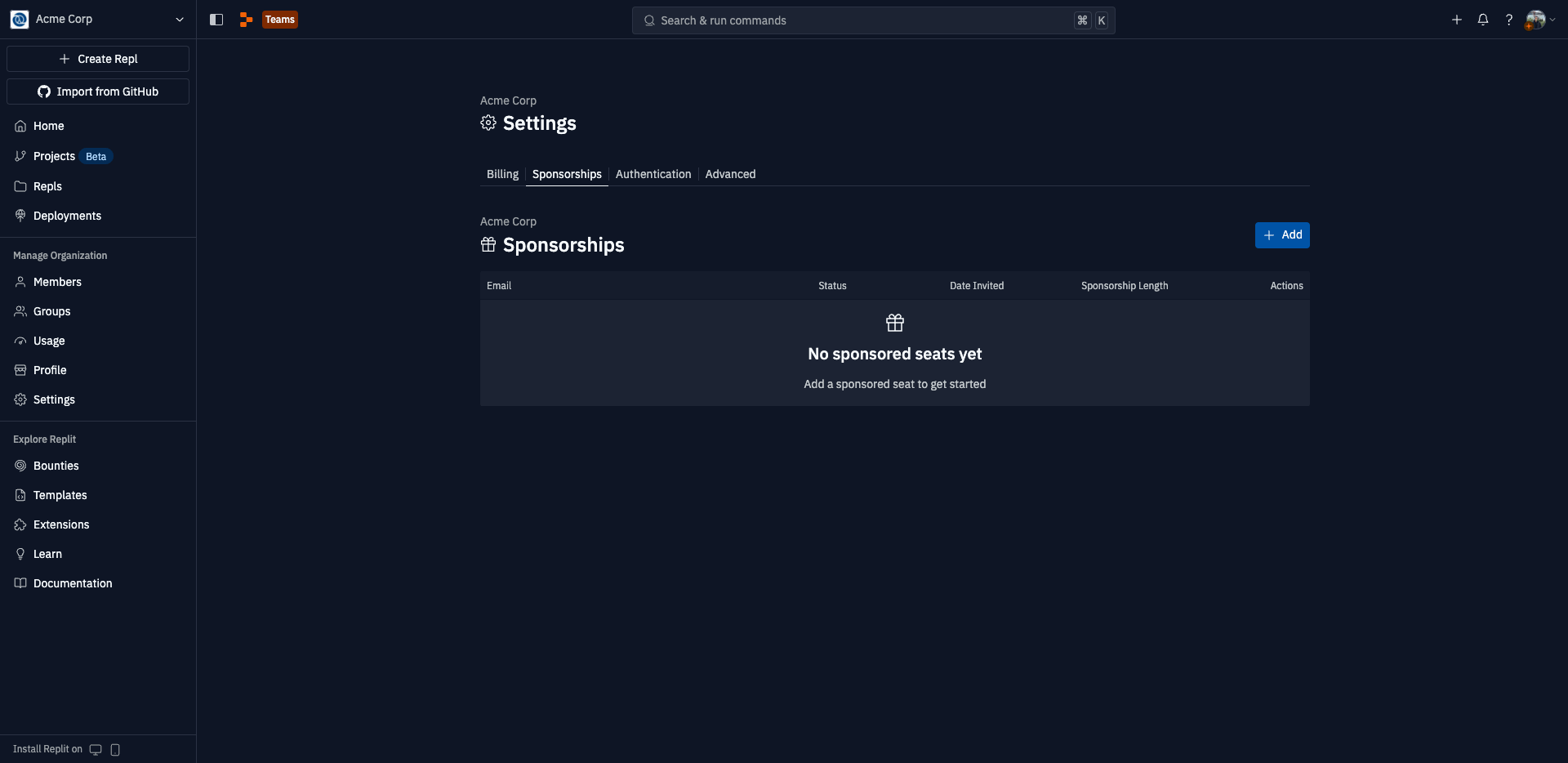Viewport: 1568px width, 763px height.
Task: Select the Sponsorships tab
Action: tap(567, 174)
